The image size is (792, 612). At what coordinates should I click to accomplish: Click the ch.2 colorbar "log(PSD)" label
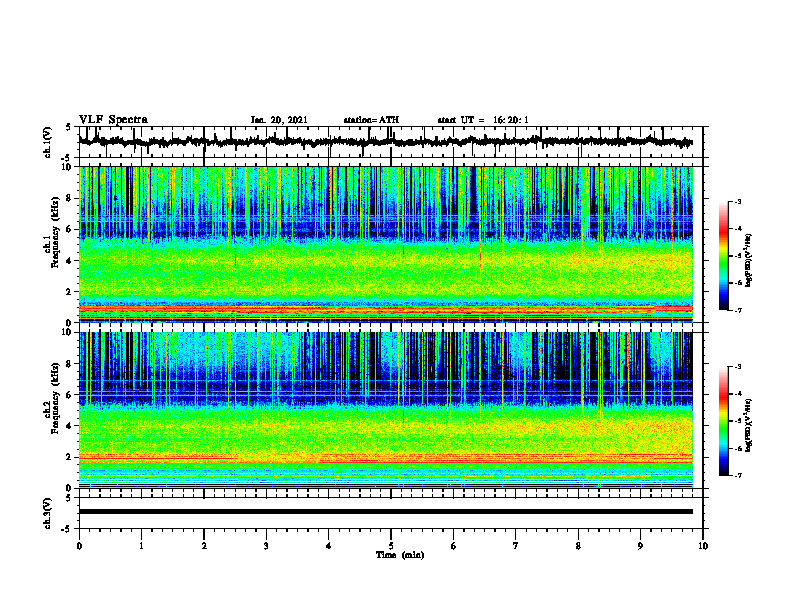tap(748, 425)
